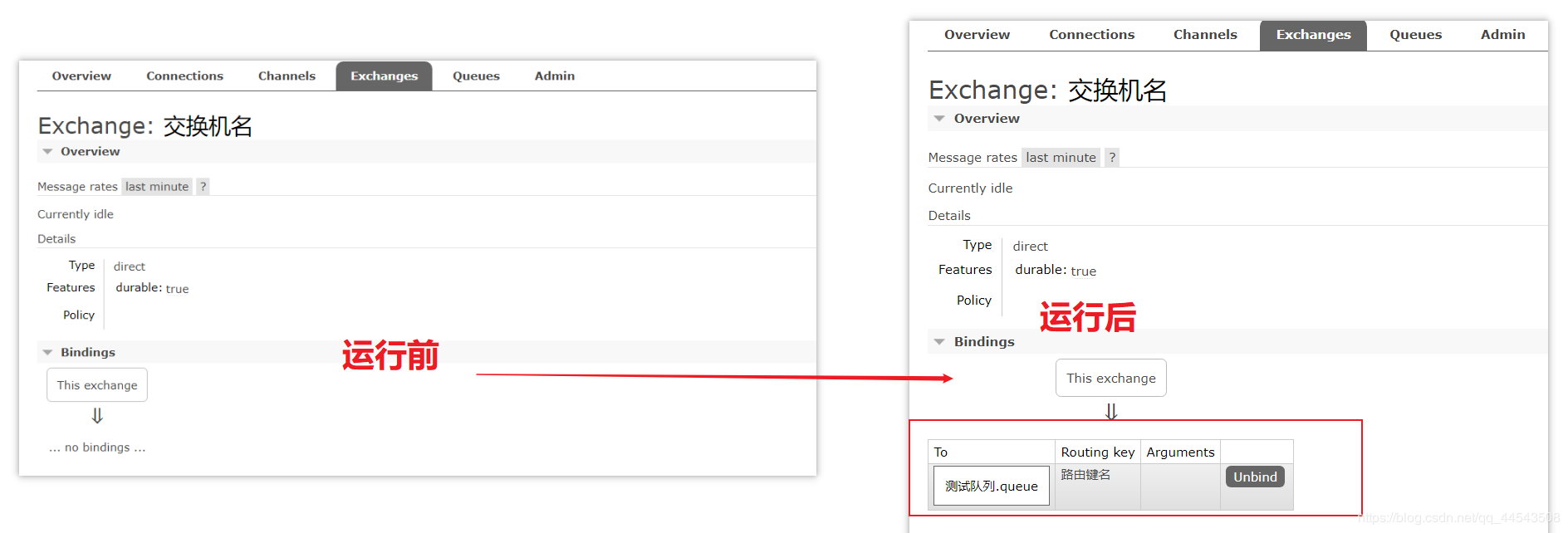The height and width of the screenshot is (533, 1568).
Task: Open the 测试队列.queue binding link
Action: point(992,486)
